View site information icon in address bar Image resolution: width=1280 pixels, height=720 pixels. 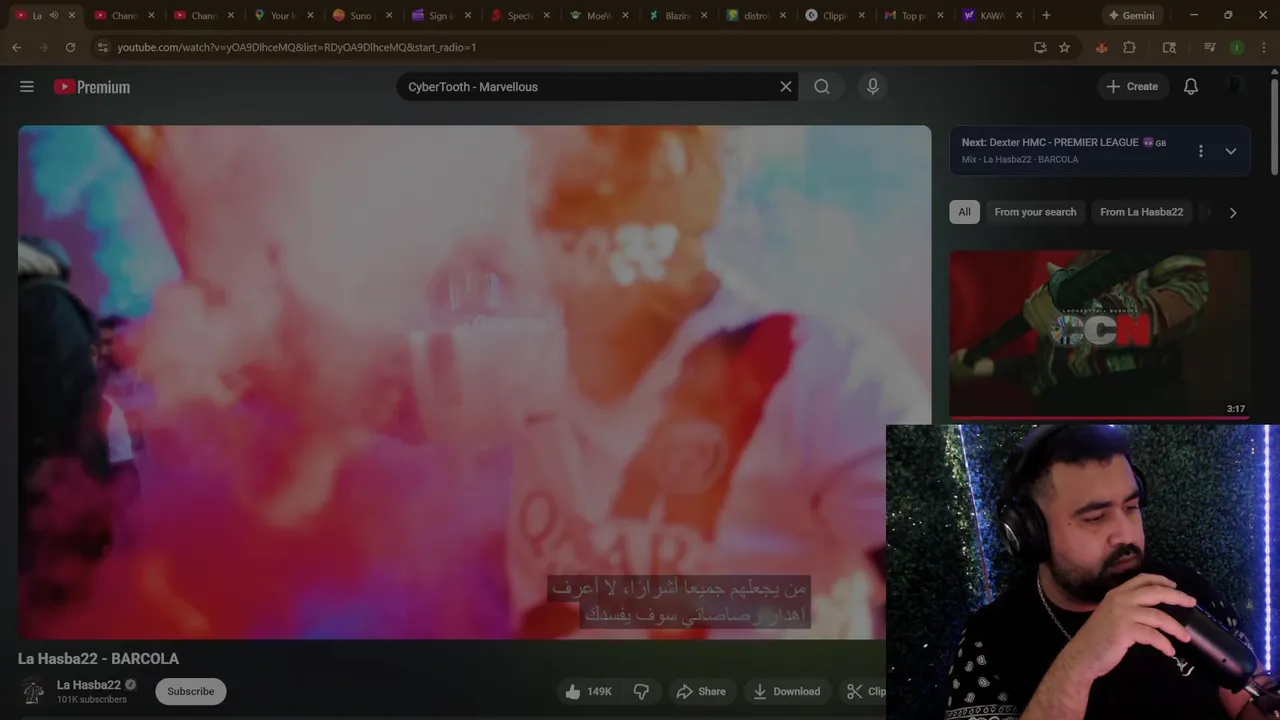pos(102,47)
